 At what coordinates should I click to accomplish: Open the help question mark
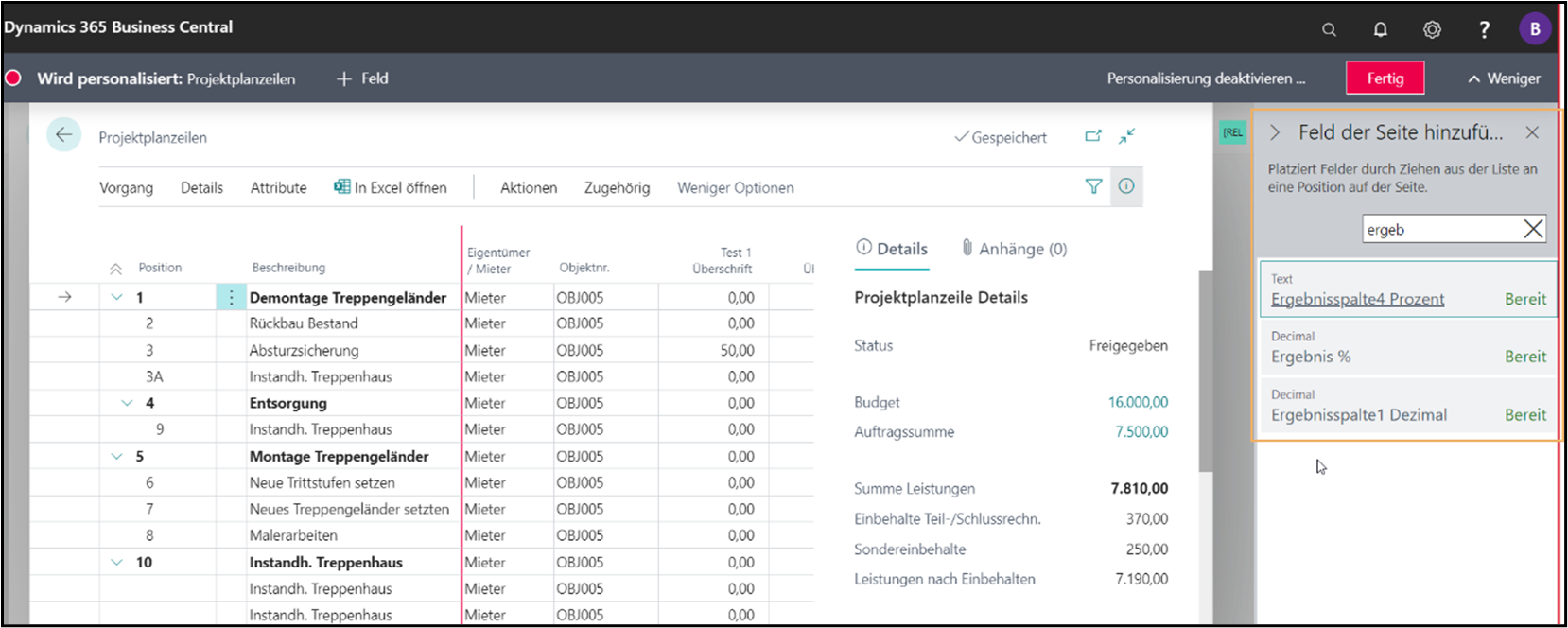[1484, 29]
